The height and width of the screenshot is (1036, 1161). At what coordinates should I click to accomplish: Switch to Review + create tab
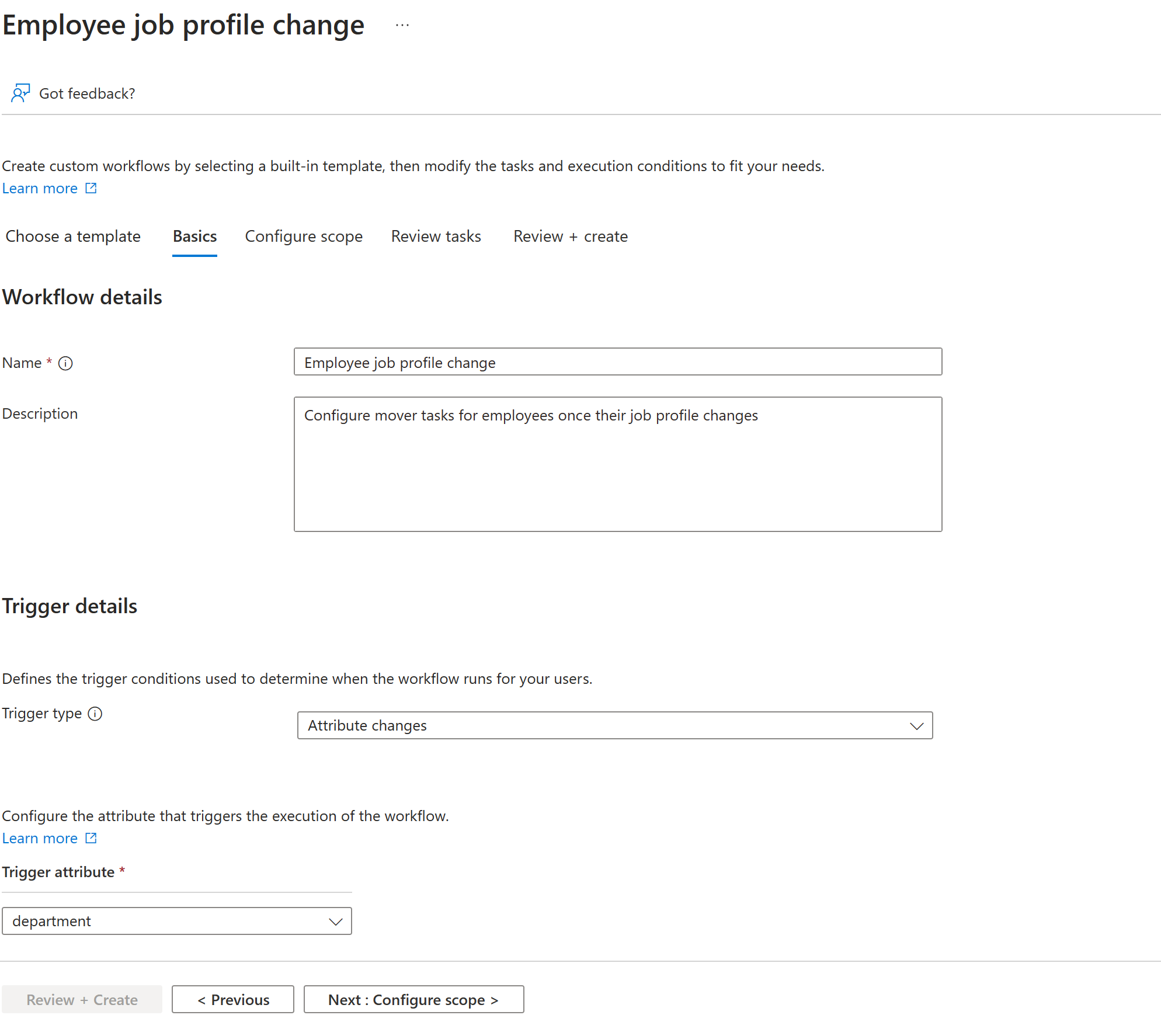click(569, 237)
